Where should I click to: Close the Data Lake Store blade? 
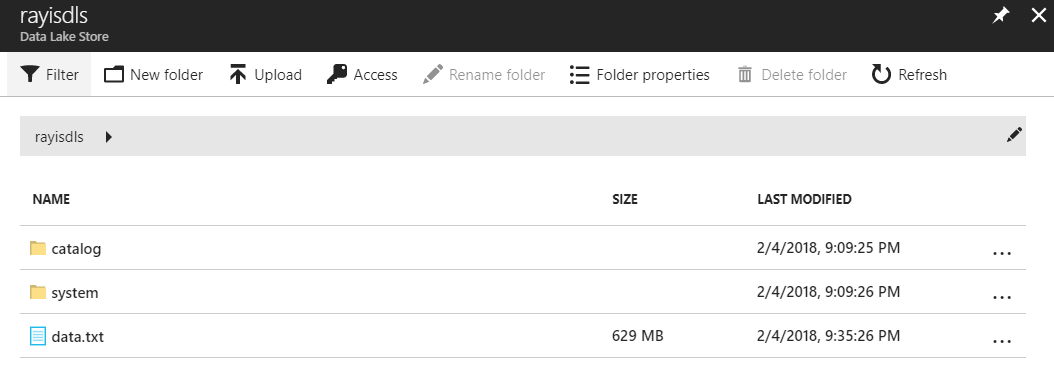coord(1039,17)
